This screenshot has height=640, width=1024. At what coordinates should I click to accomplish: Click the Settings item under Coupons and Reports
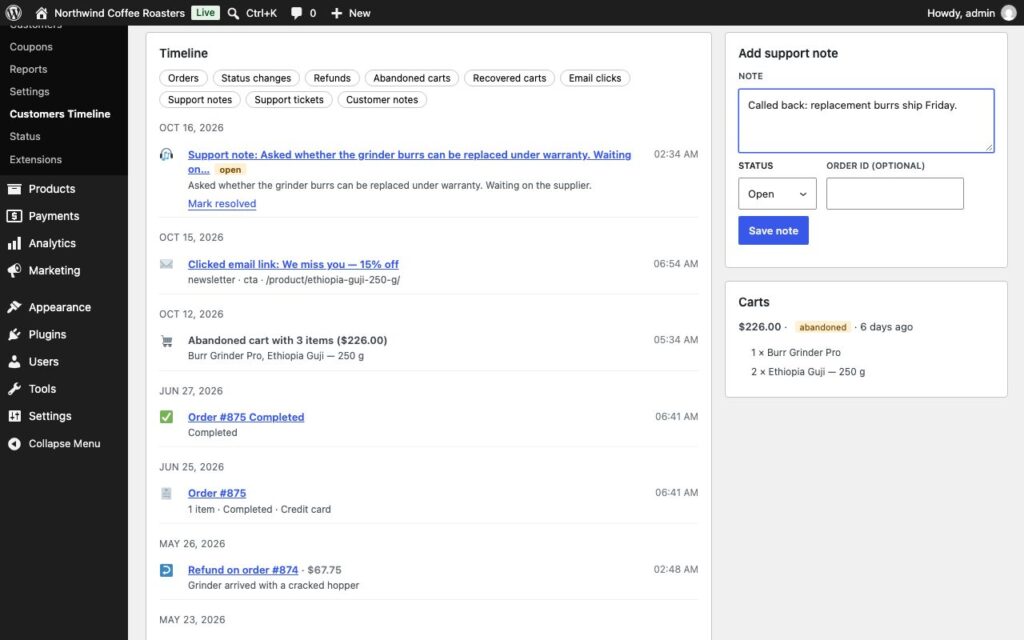pyautogui.click(x=29, y=91)
